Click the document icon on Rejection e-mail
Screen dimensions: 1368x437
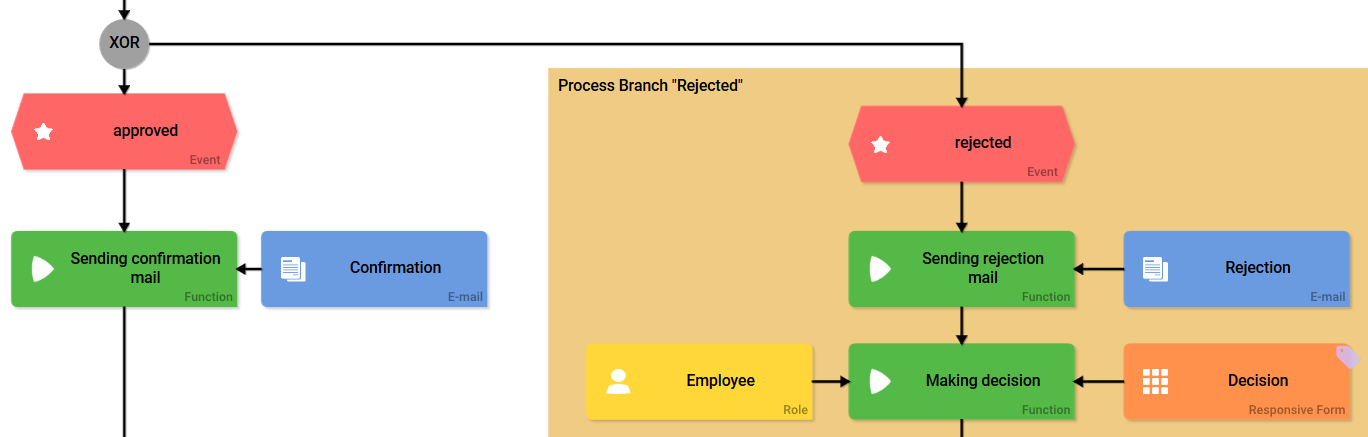[1156, 269]
